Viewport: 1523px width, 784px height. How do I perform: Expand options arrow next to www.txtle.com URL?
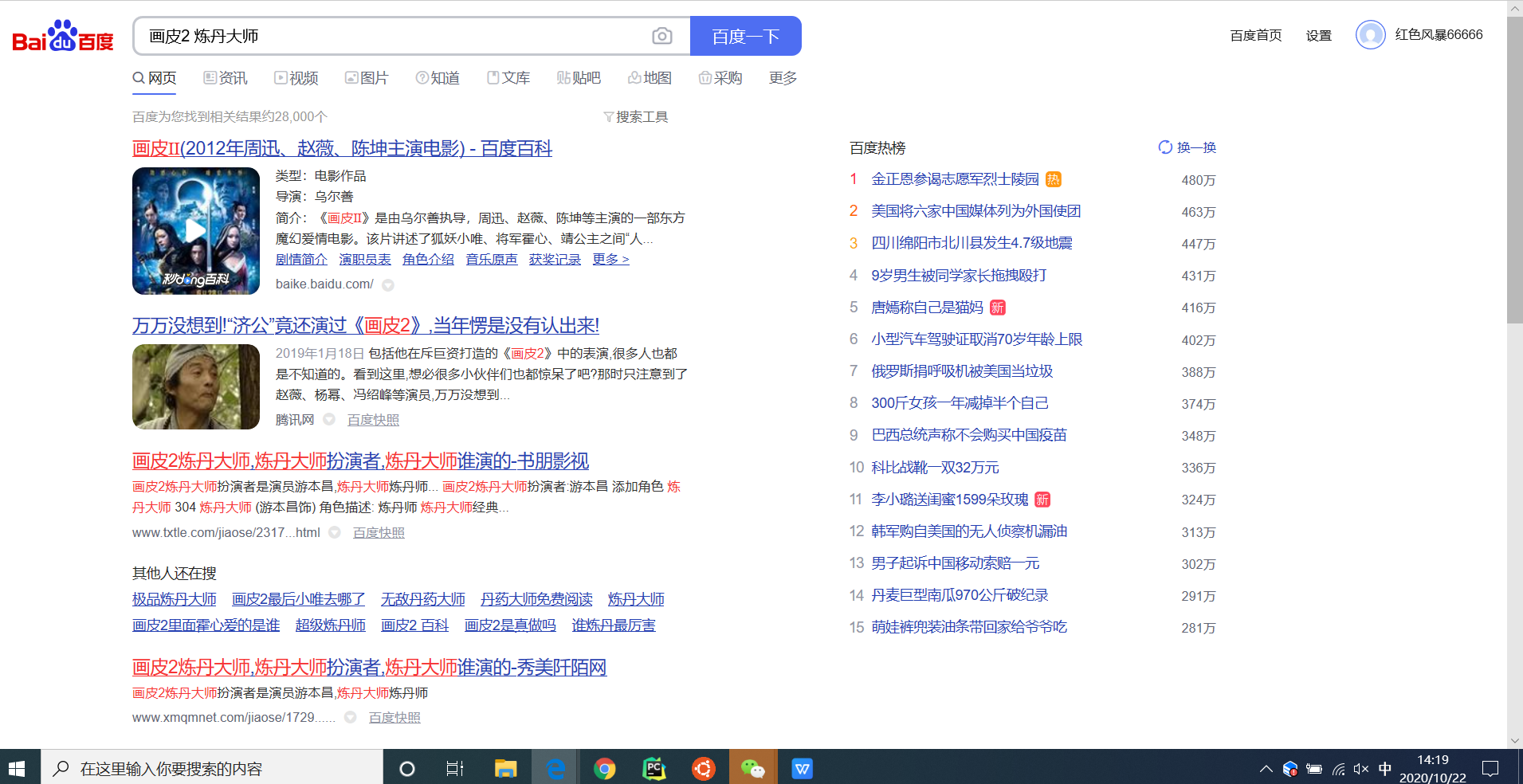point(335,532)
